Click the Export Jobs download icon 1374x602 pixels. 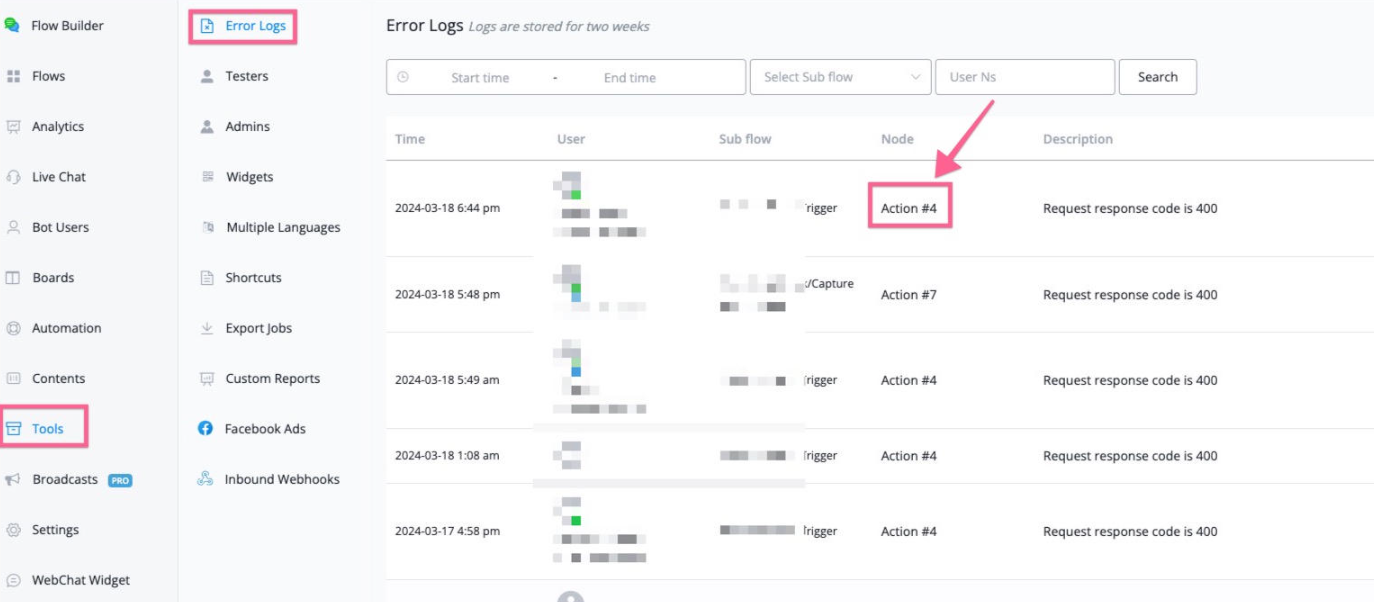point(207,328)
